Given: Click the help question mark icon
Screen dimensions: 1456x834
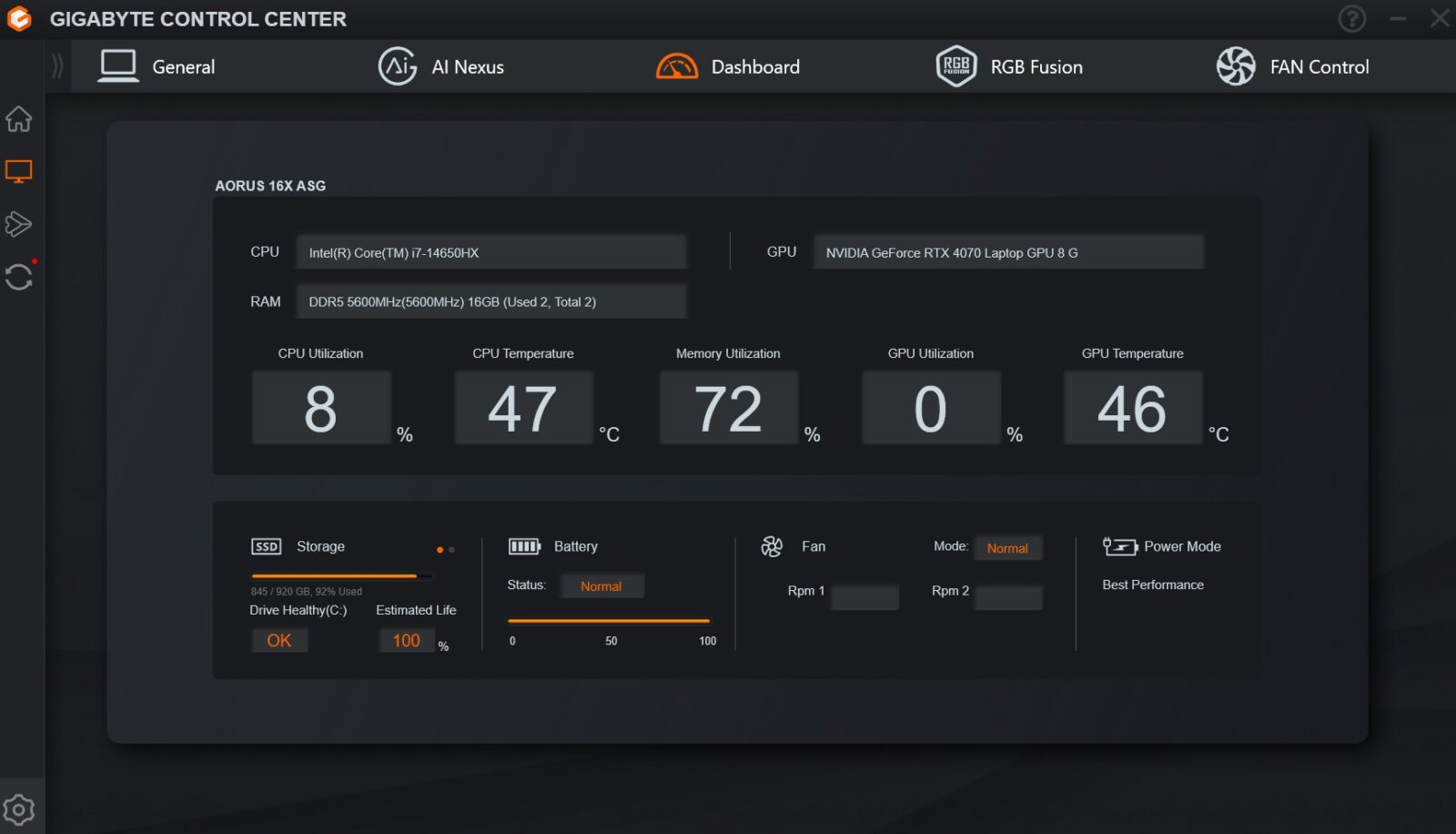Looking at the screenshot, I should tap(1351, 18).
